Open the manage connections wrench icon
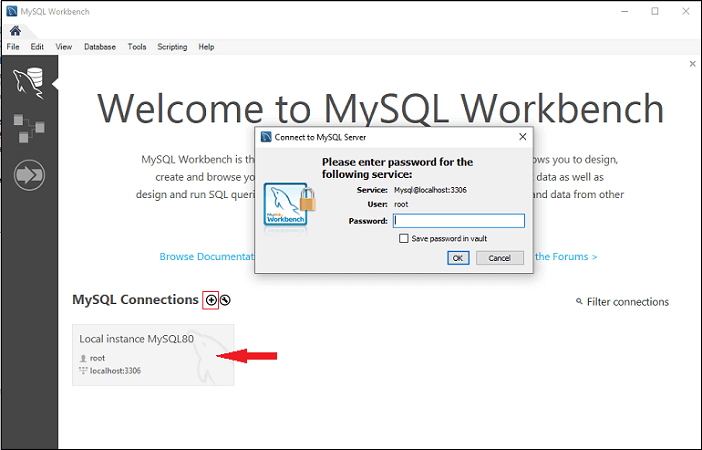 (x=225, y=300)
